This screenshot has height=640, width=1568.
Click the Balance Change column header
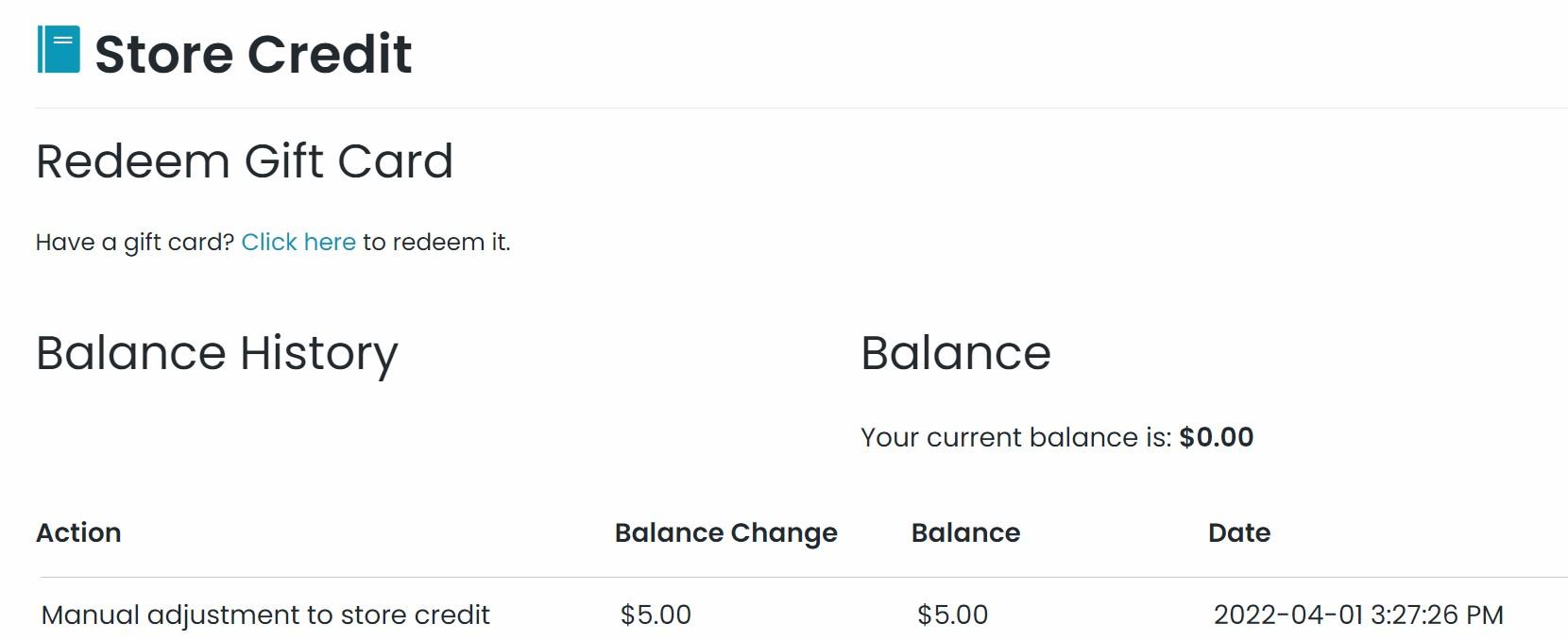coord(725,533)
